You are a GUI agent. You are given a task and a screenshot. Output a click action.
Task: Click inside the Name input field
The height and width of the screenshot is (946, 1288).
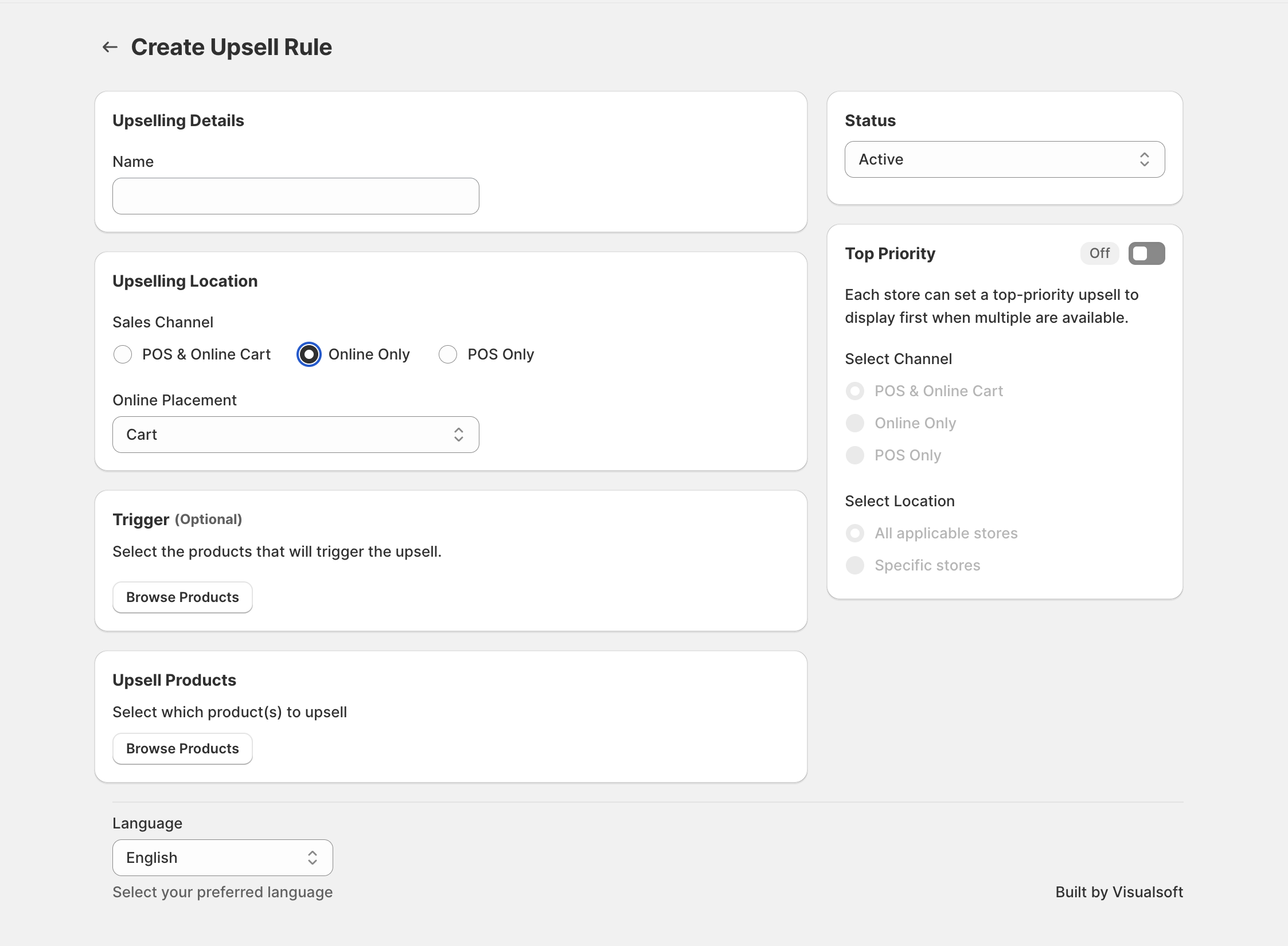tap(295, 196)
